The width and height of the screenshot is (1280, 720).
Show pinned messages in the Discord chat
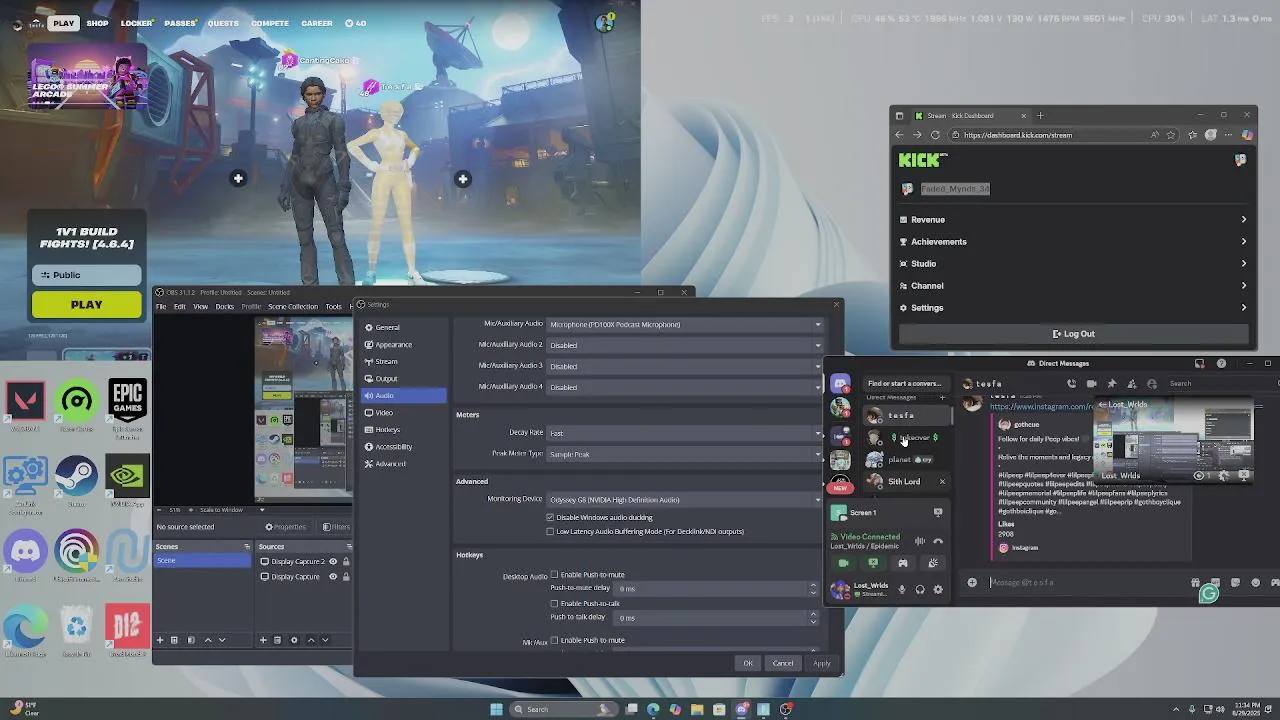[1111, 383]
